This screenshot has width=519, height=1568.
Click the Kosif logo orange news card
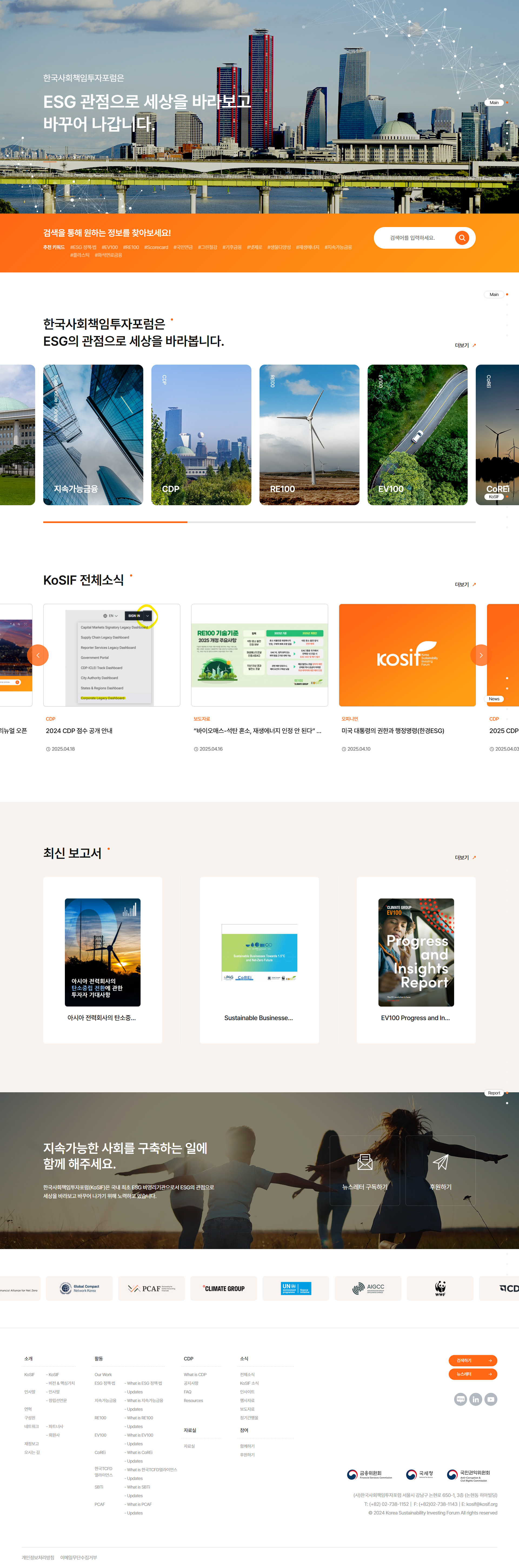tap(407, 655)
